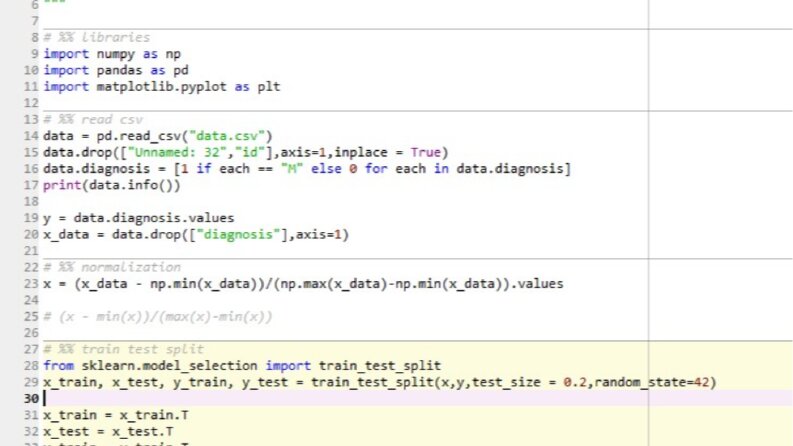The image size is (793, 446).
Task: Click the pd.read_csv("data.csv") line
Action: click(x=158, y=136)
